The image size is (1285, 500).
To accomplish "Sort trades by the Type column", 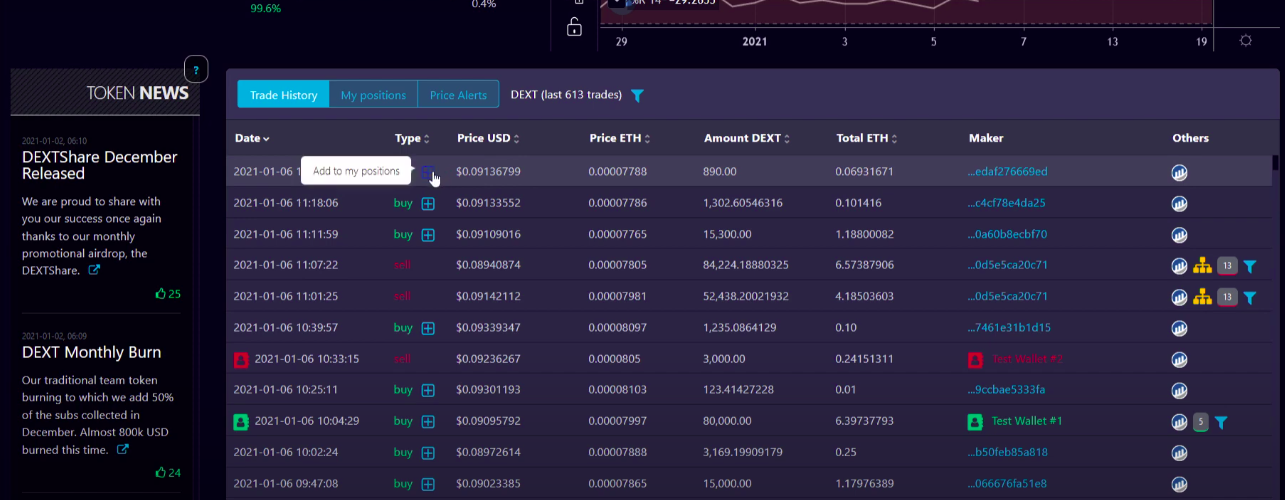I will click(x=412, y=138).
